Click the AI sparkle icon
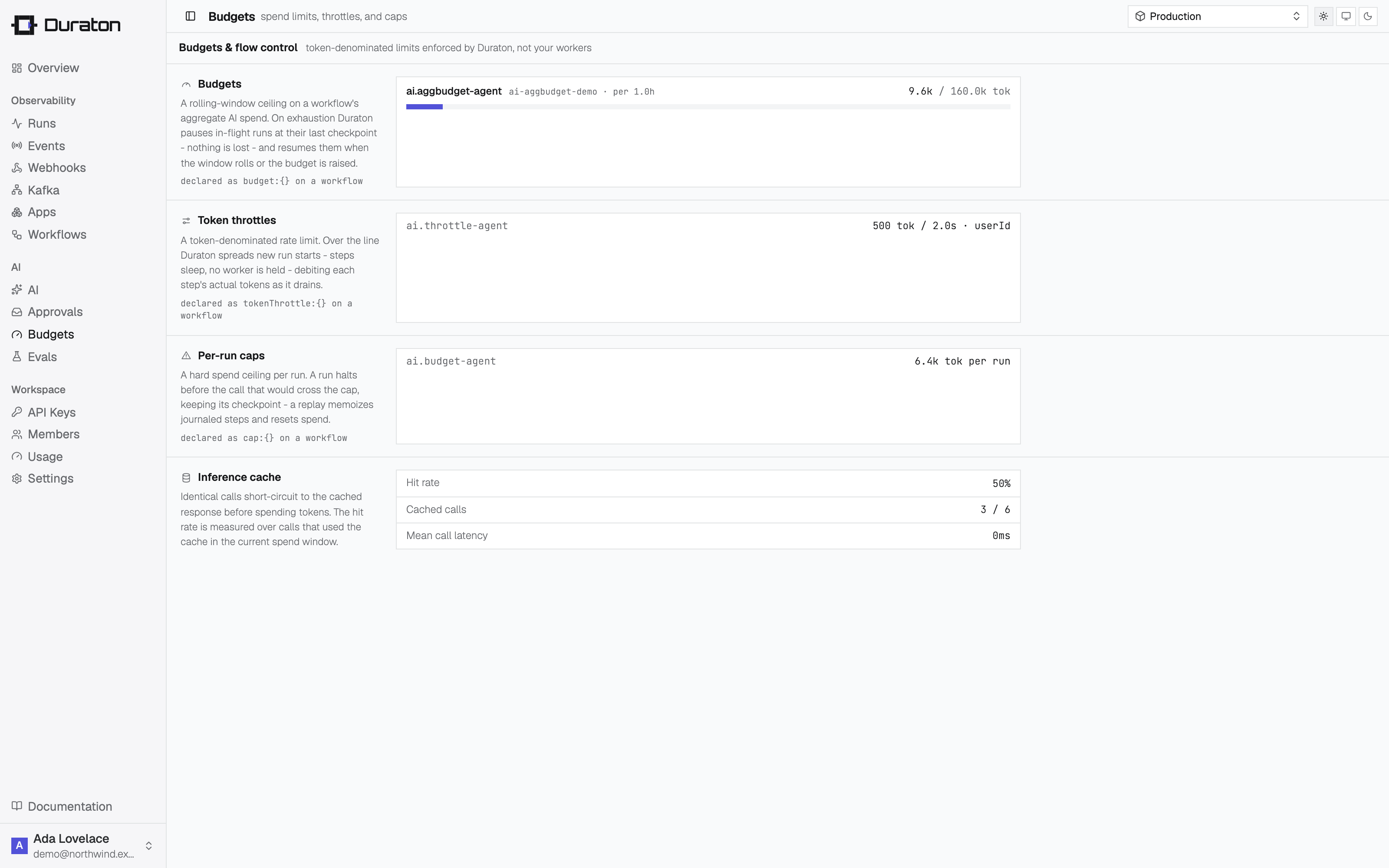 click(16, 290)
